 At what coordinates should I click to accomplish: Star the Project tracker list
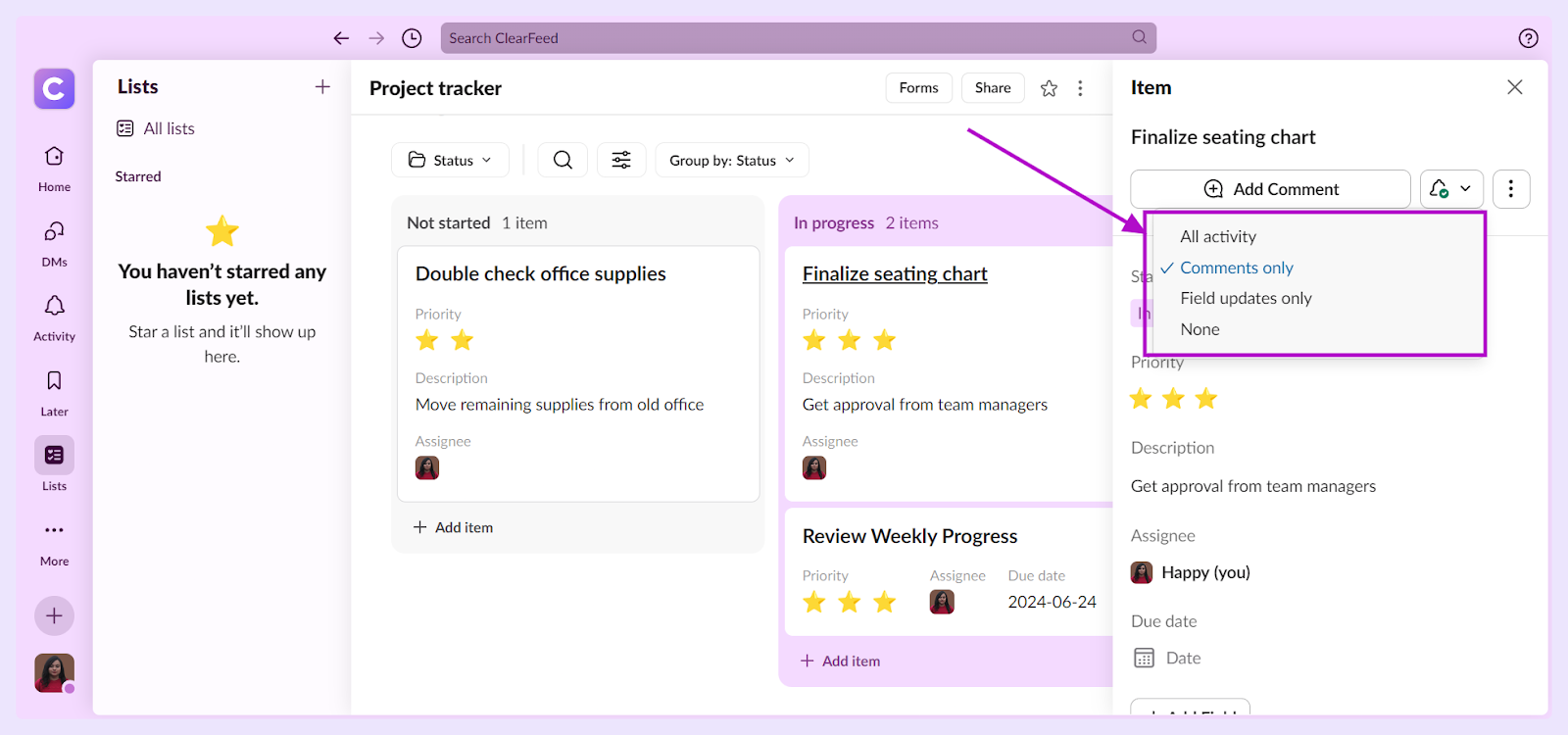point(1049,88)
